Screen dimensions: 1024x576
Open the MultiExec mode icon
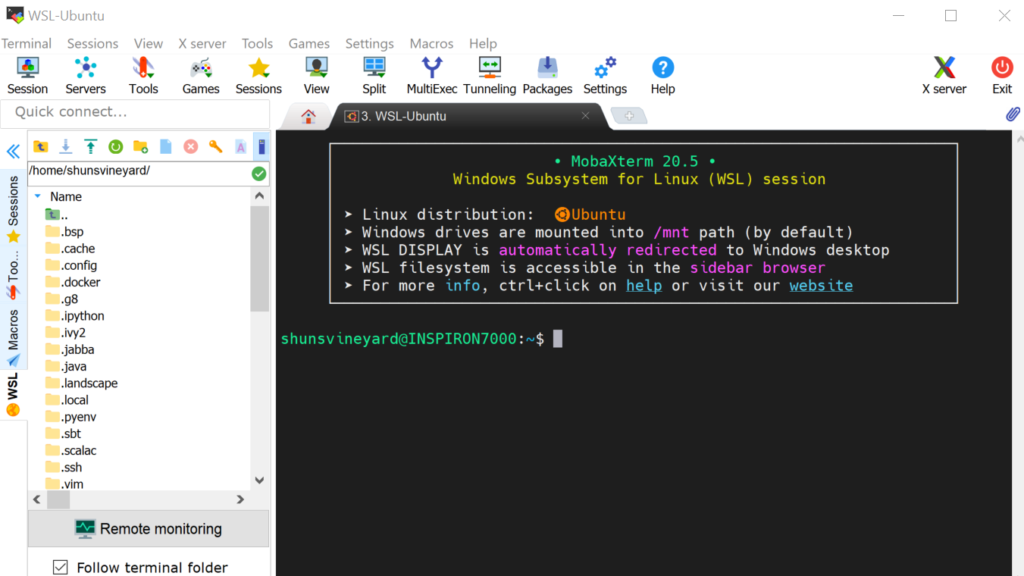431,75
